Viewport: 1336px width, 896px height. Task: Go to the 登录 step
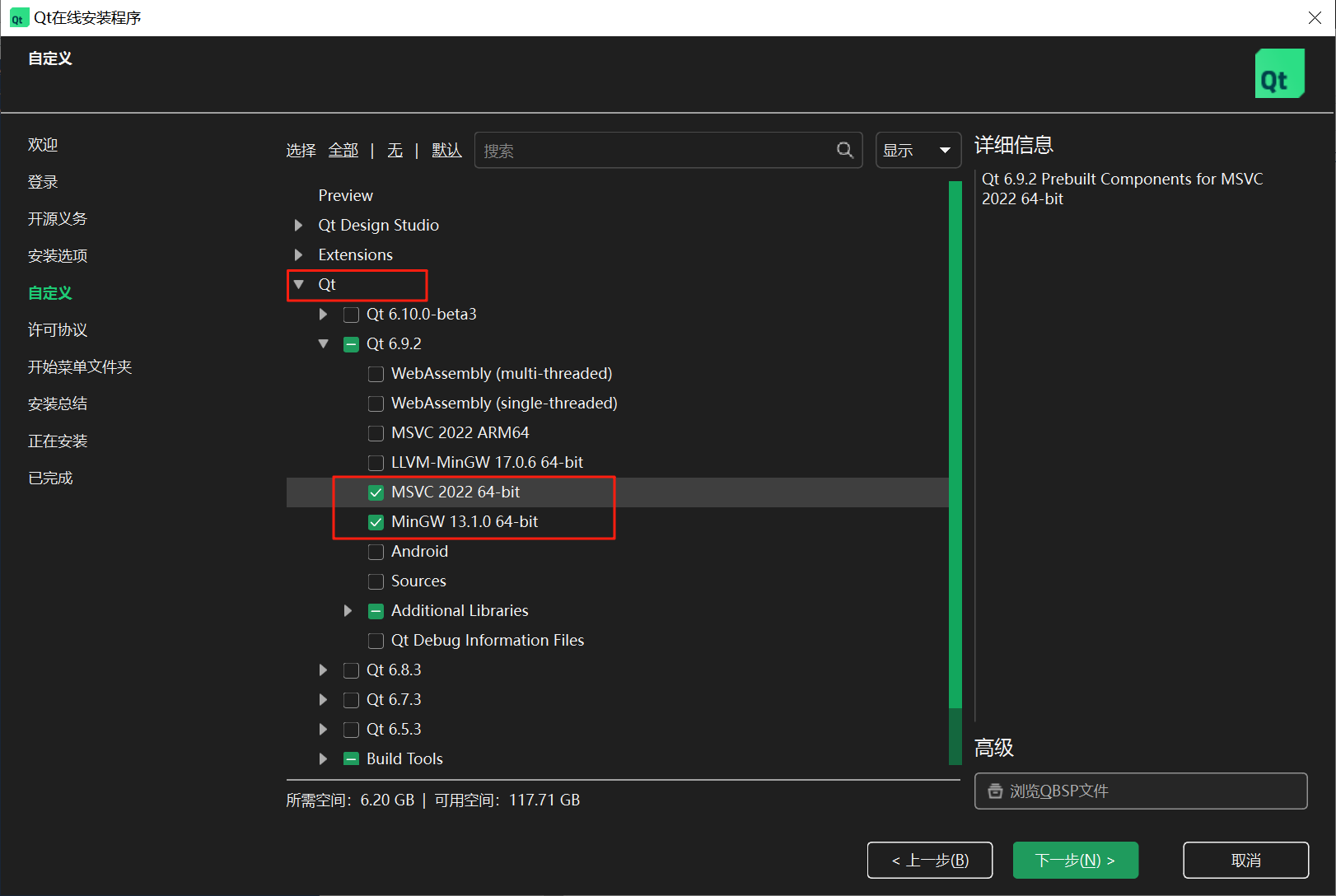click(43, 182)
